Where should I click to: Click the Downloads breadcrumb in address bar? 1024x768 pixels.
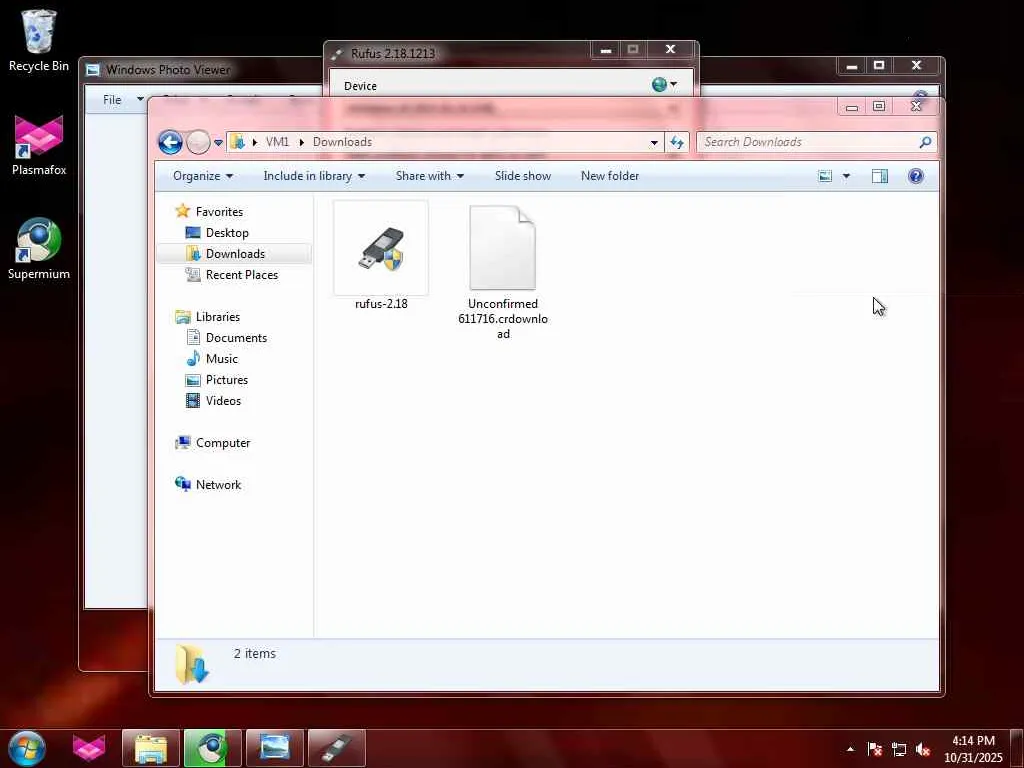click(342, 142)
